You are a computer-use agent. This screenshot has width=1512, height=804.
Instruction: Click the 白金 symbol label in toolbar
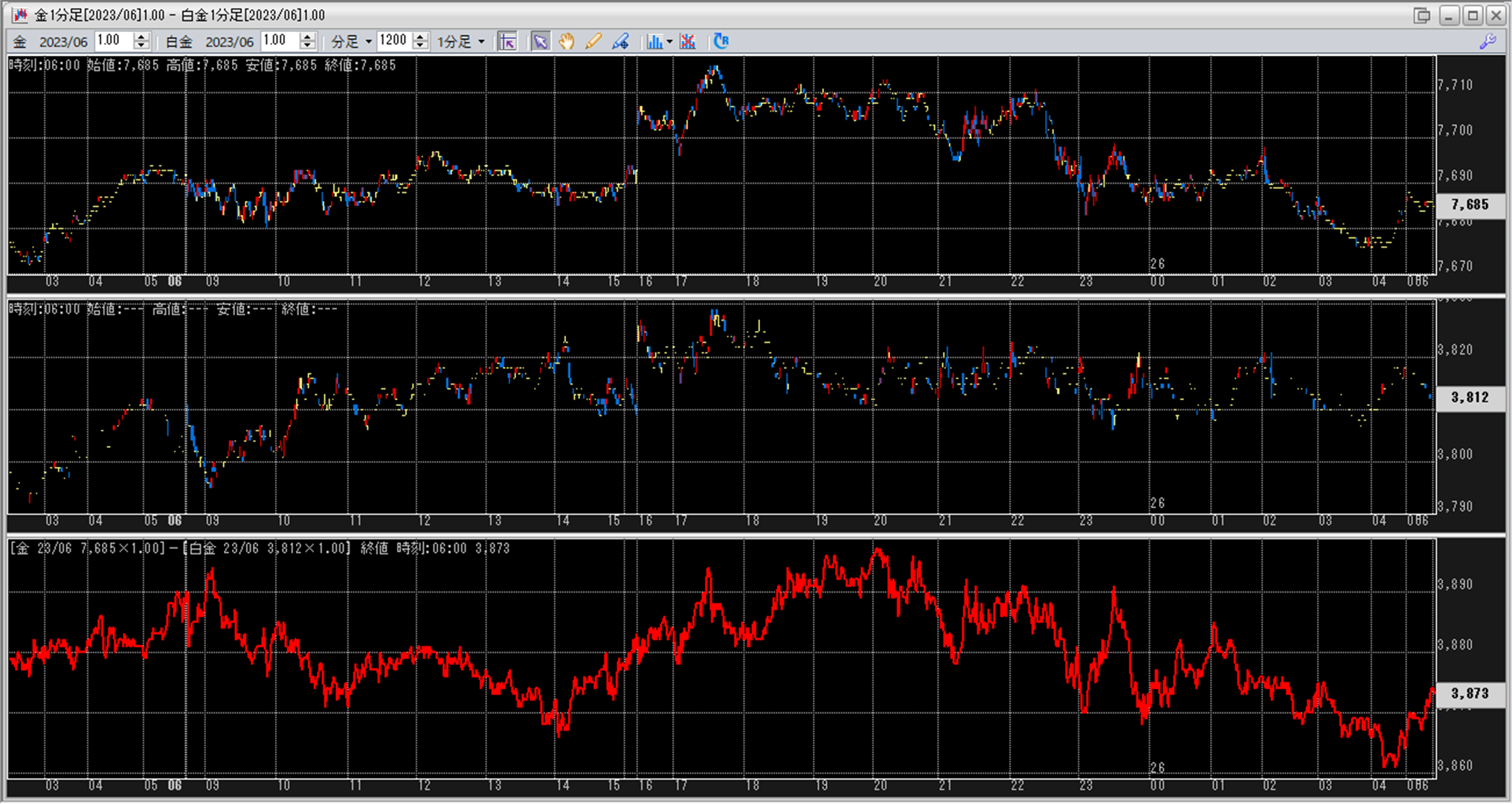click(178, 42)
